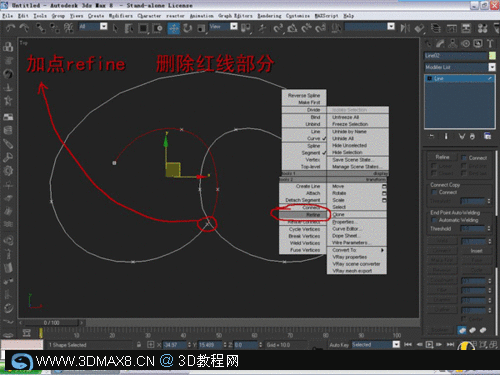Screen dimensions: 500x375
Task: Choose Reverse Spline in the quad menu
Action: 304,95
